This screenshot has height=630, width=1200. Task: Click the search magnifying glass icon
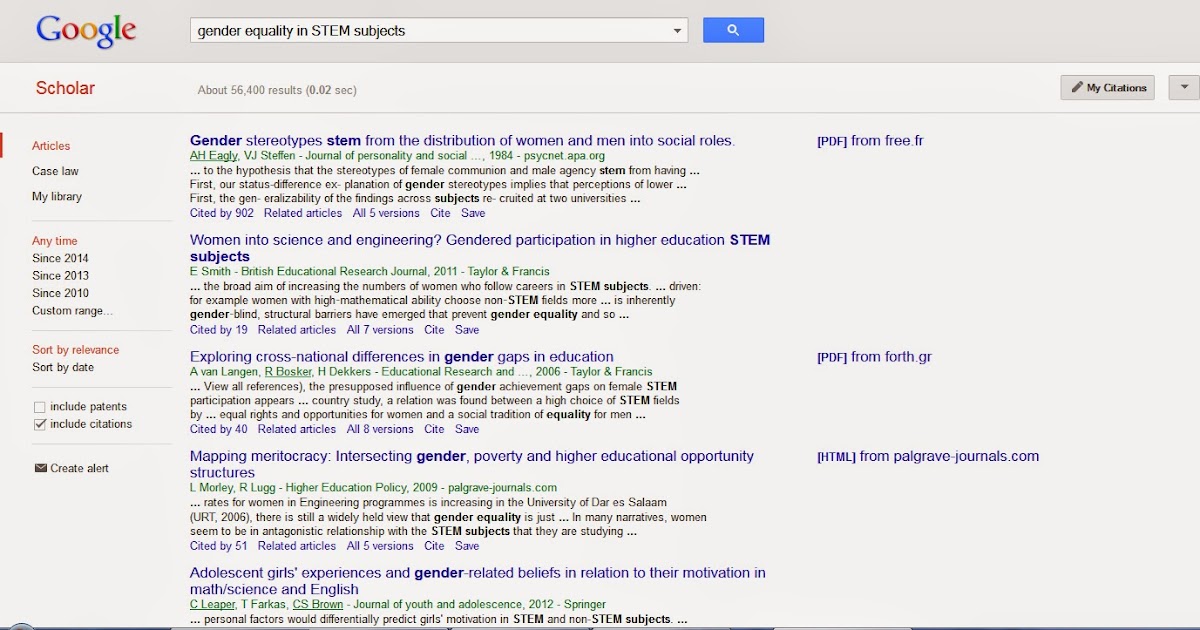tap(733, 30)
